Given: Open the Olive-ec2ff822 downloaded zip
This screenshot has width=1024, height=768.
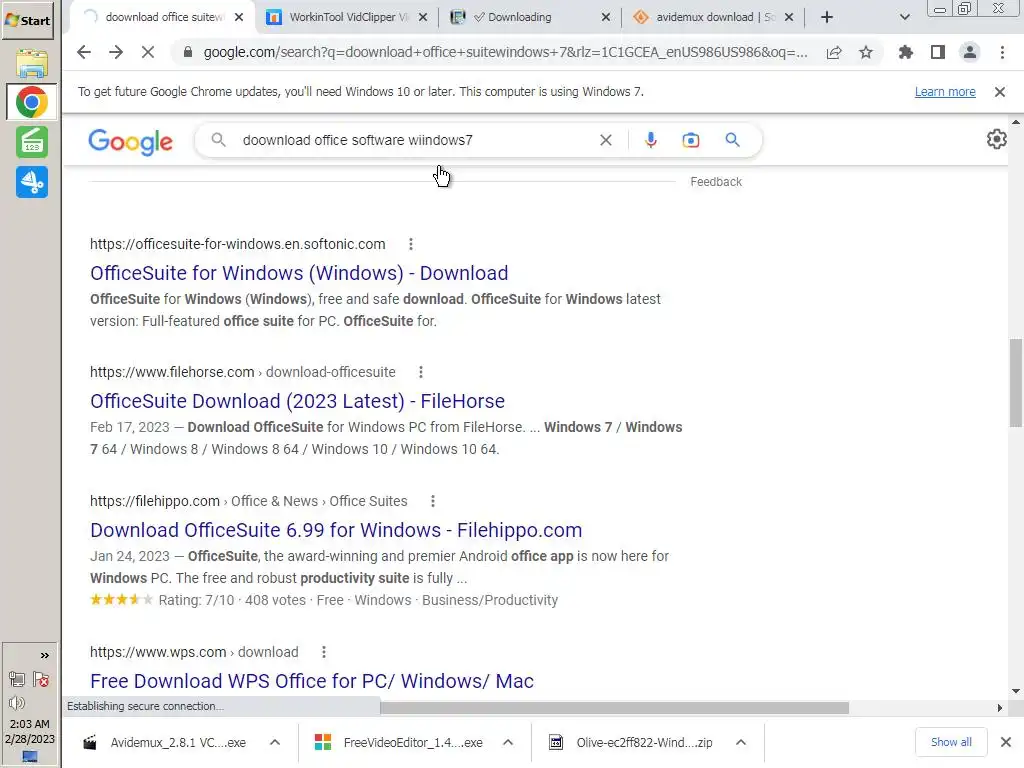Looking at the screenshot, I should 632,743.
